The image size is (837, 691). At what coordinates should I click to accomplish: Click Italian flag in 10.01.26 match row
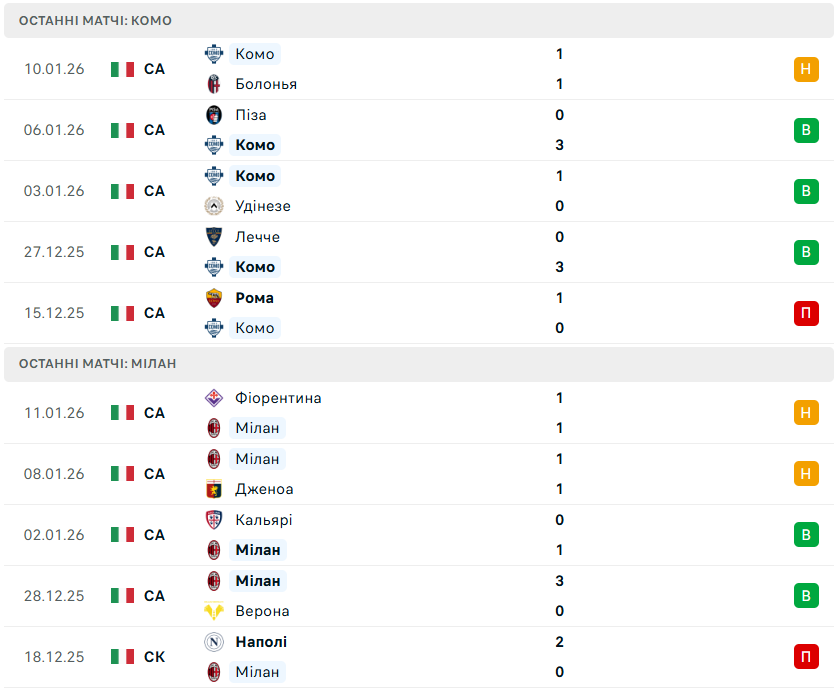pyautogui.click(x=123, y=69)
